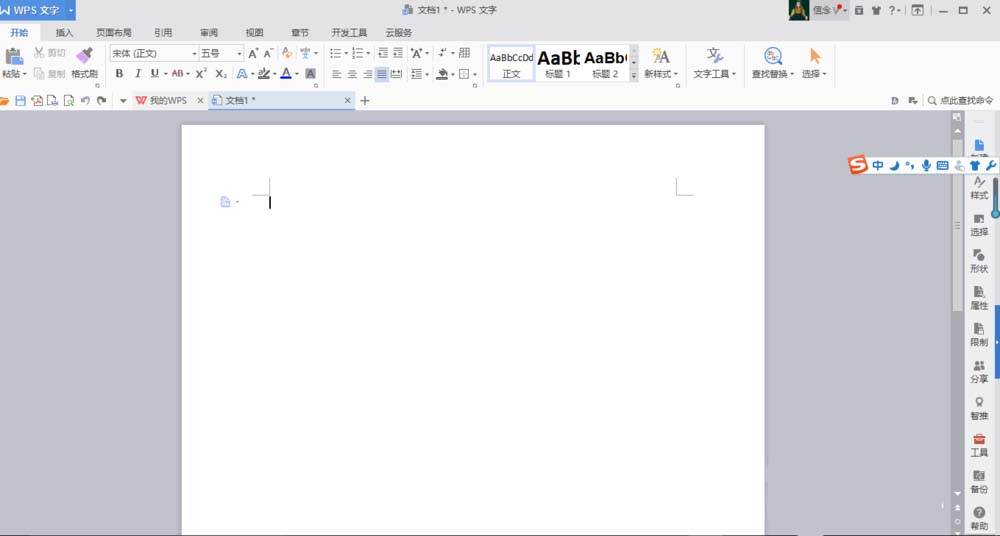Click the Format Painter (格式刷) brush icon
1000x536 pixels.
[x=84, y=56]
